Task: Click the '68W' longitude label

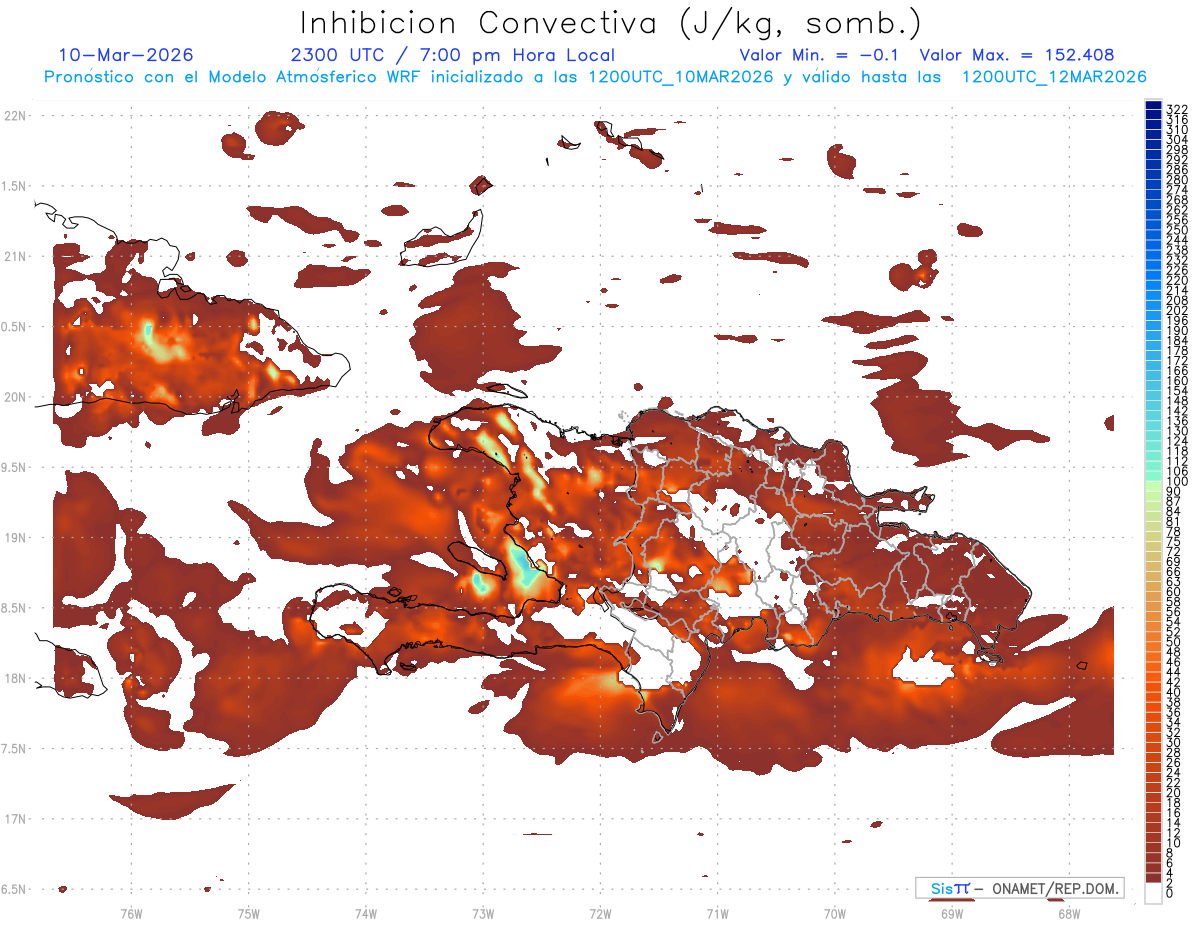Action: (x=1068, y=913)
